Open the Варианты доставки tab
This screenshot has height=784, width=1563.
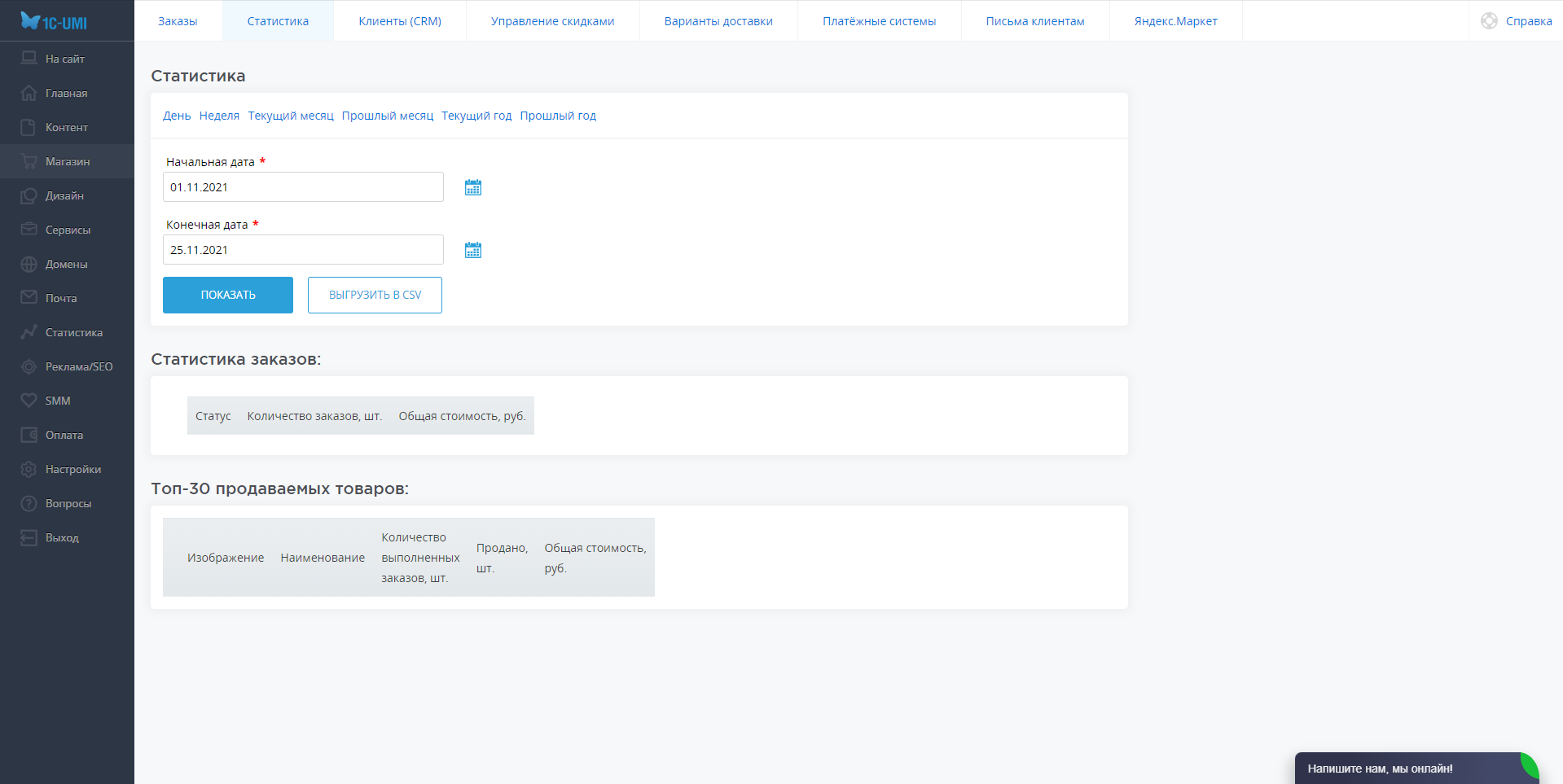718,21
